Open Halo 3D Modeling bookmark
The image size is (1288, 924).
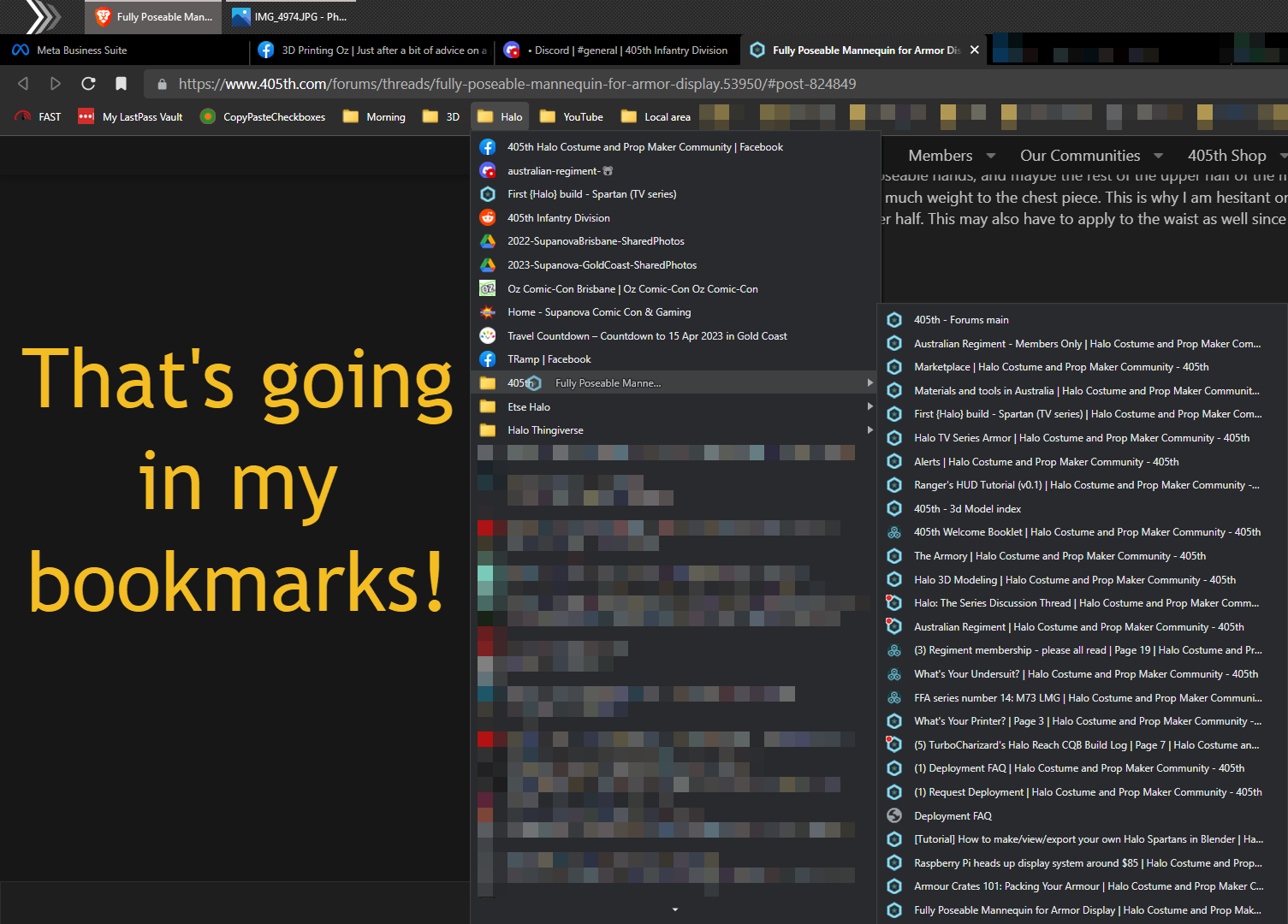click(1082, 579)
